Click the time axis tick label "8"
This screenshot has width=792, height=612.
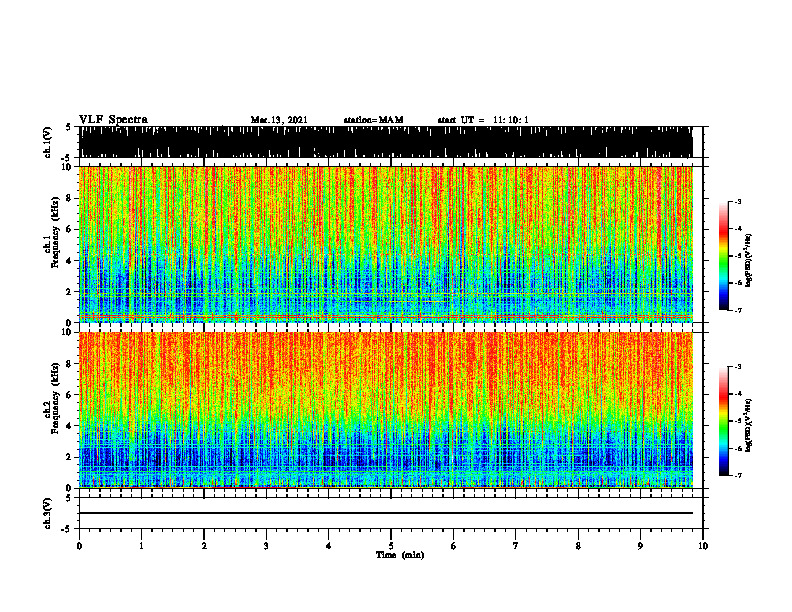click(578, 546)
